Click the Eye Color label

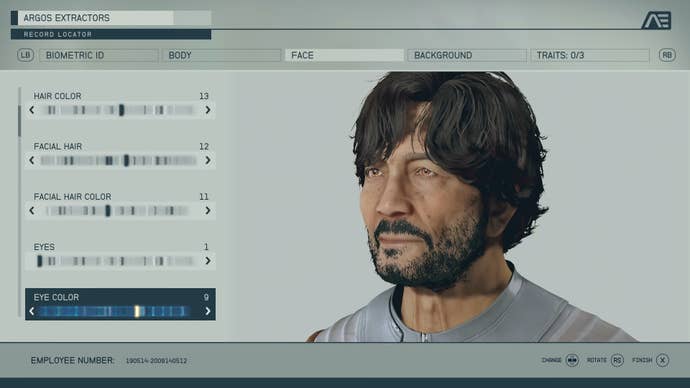pos(56,297)
